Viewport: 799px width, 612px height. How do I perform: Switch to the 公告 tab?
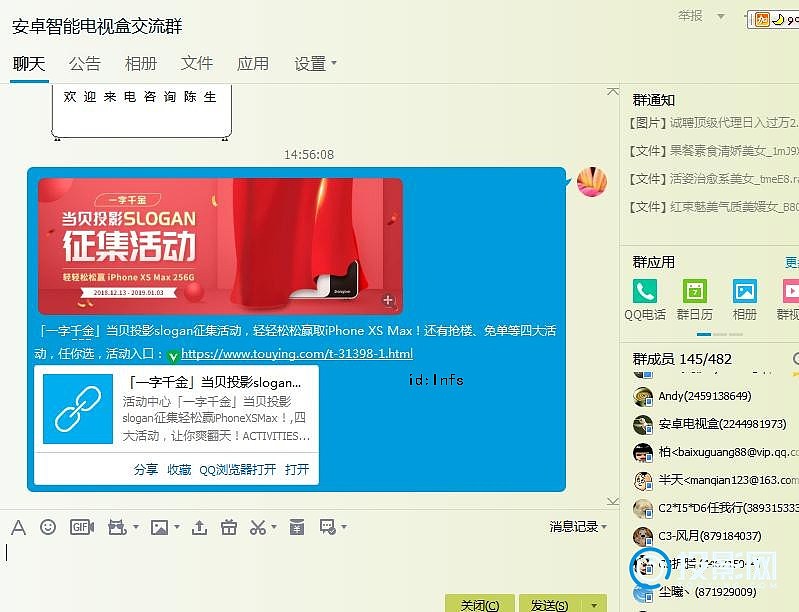tap(85, 64)
